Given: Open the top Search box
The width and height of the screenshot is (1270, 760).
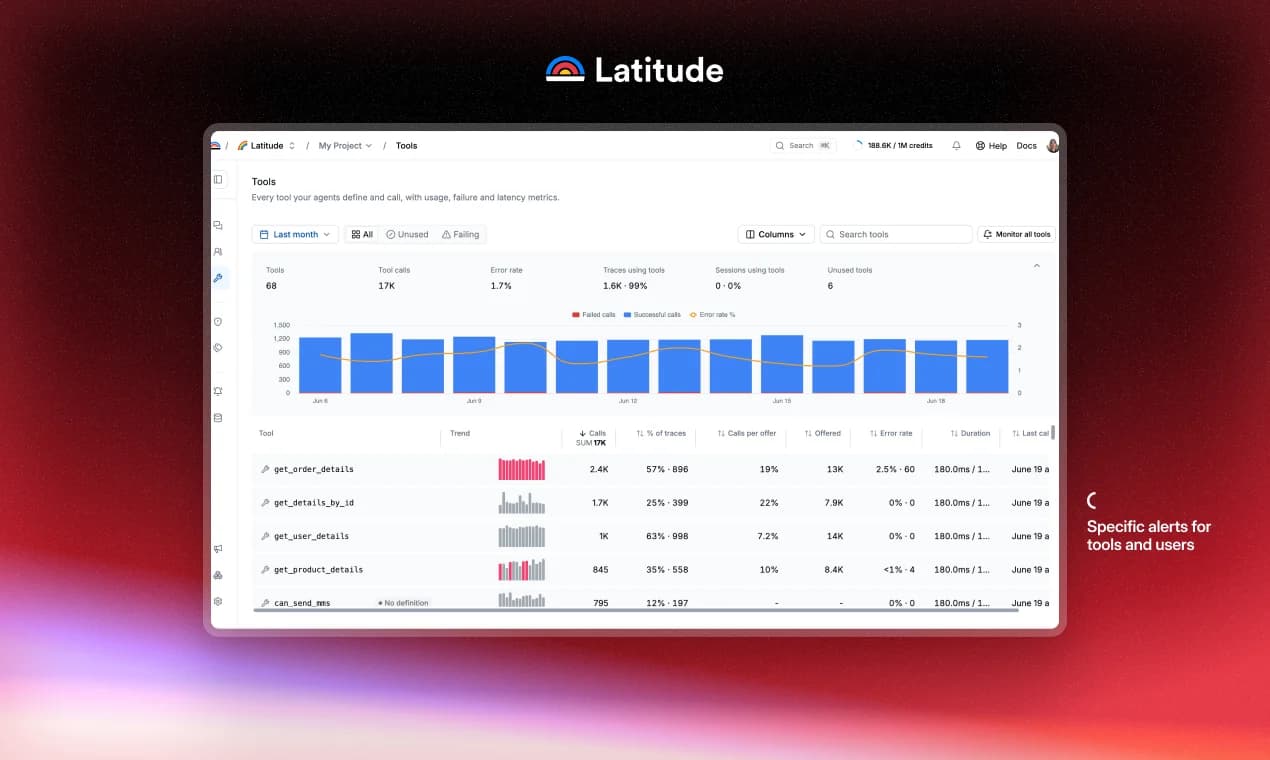Looking at the screenshot, I should 803,145.
